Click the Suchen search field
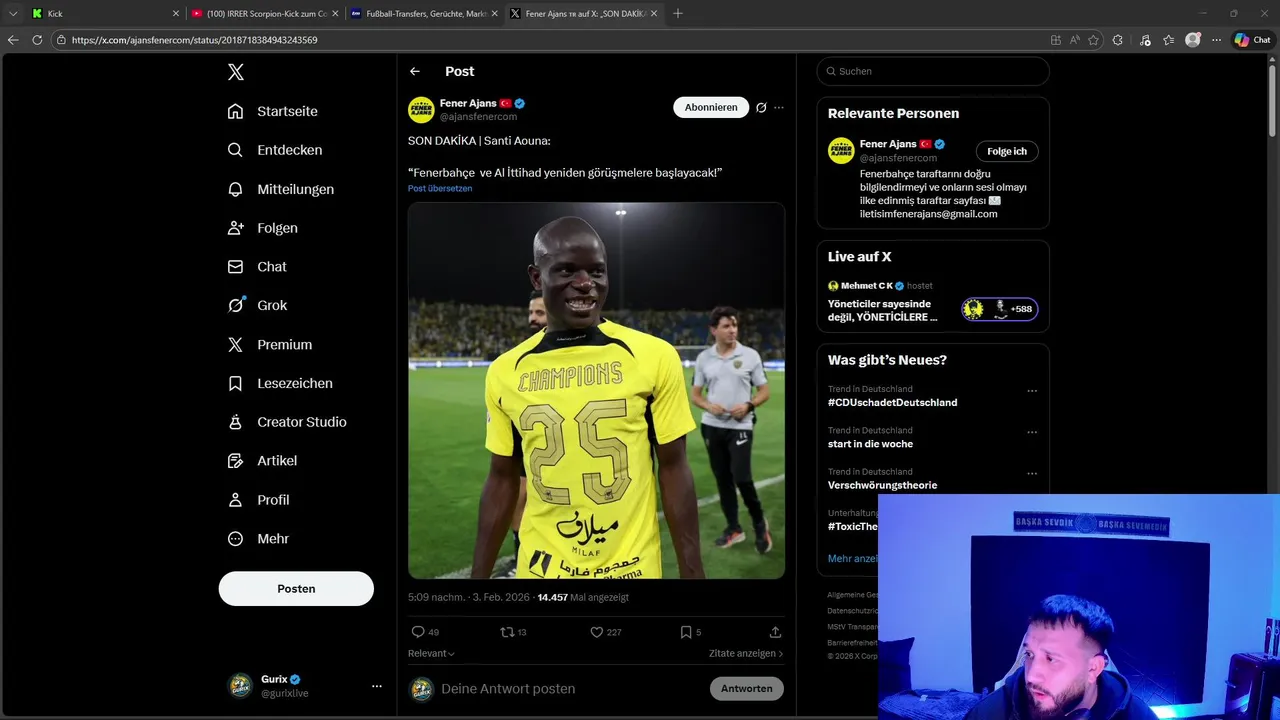 (x=933, y=71)
